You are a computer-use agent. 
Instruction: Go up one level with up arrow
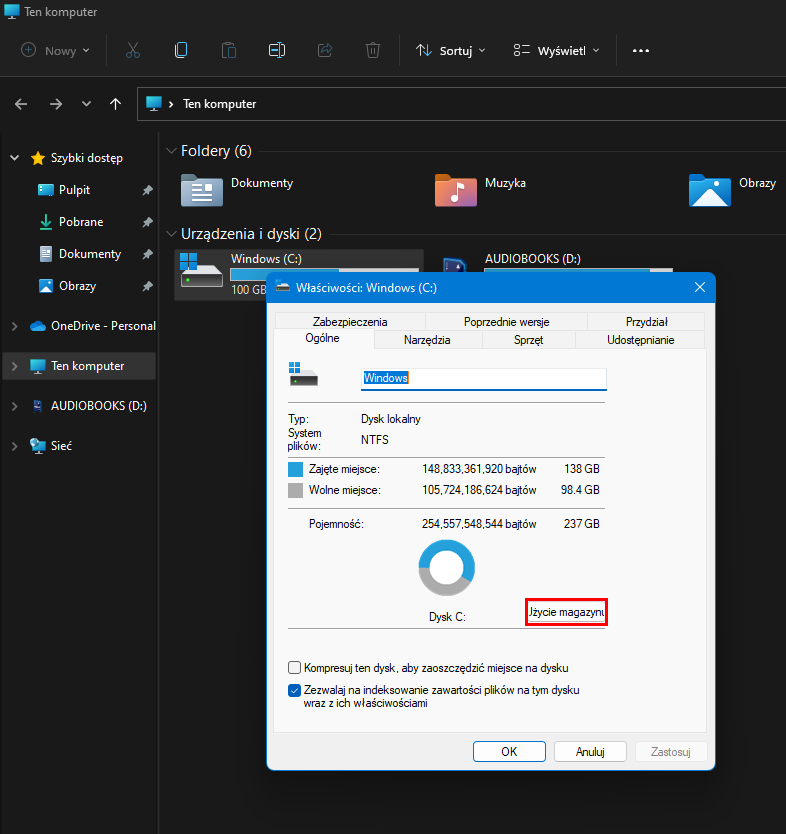click(115, 104)
